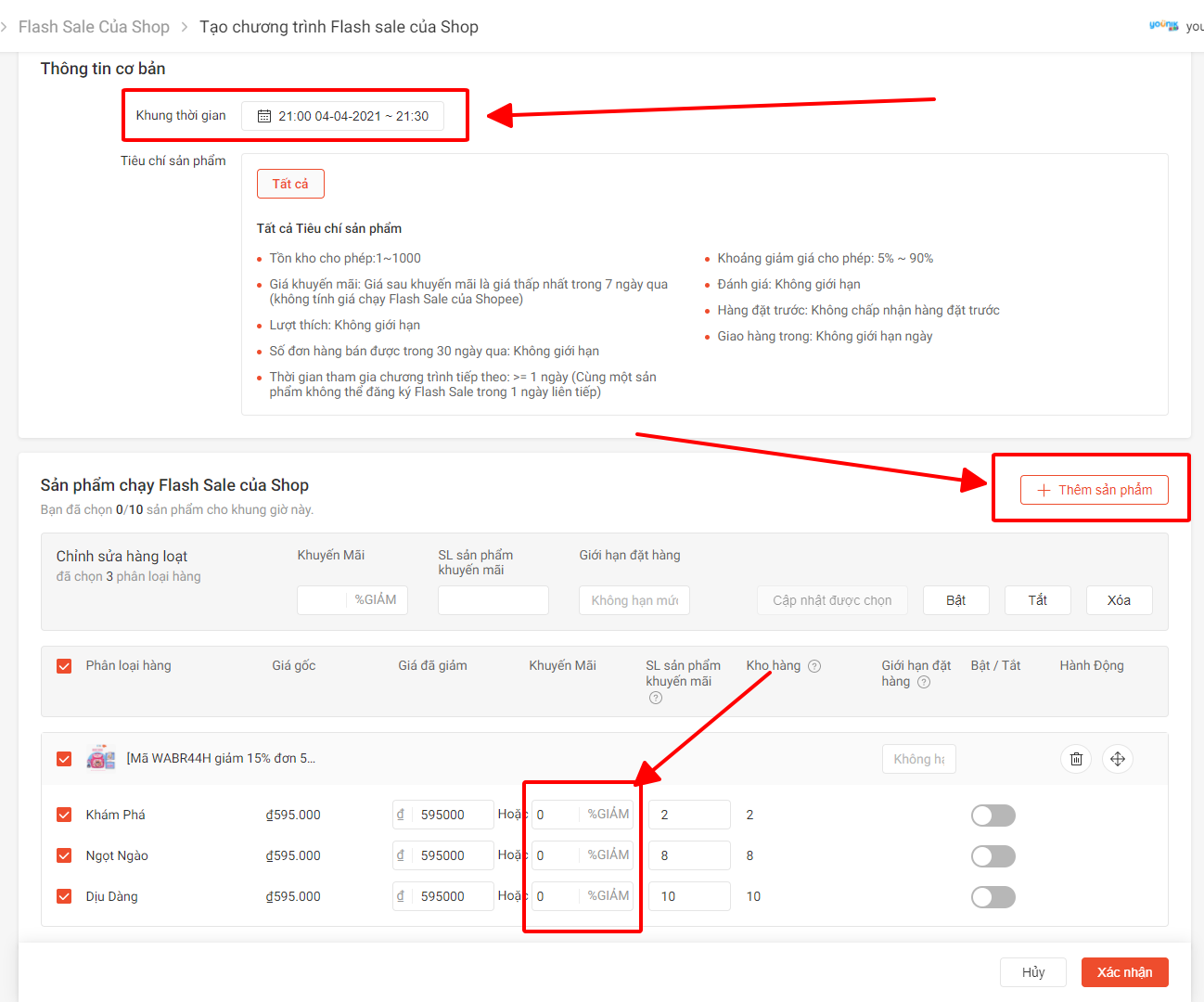This screenshot has width=1204, height=1002.
Task: Turn on the Dịu Dàng variant switch
Action: 993,897
